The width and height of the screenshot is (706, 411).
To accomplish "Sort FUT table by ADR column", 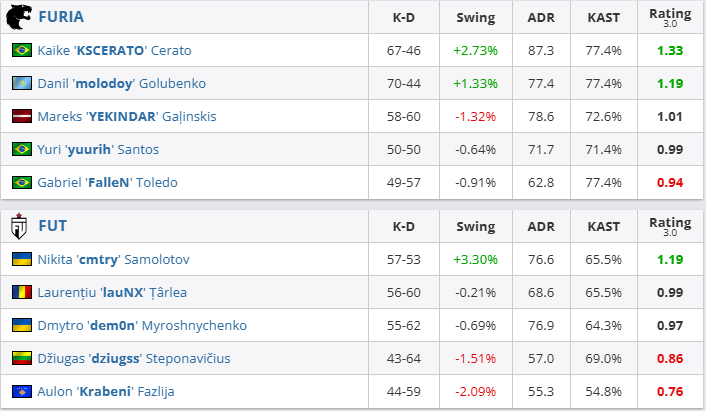I will pos(541,226).
